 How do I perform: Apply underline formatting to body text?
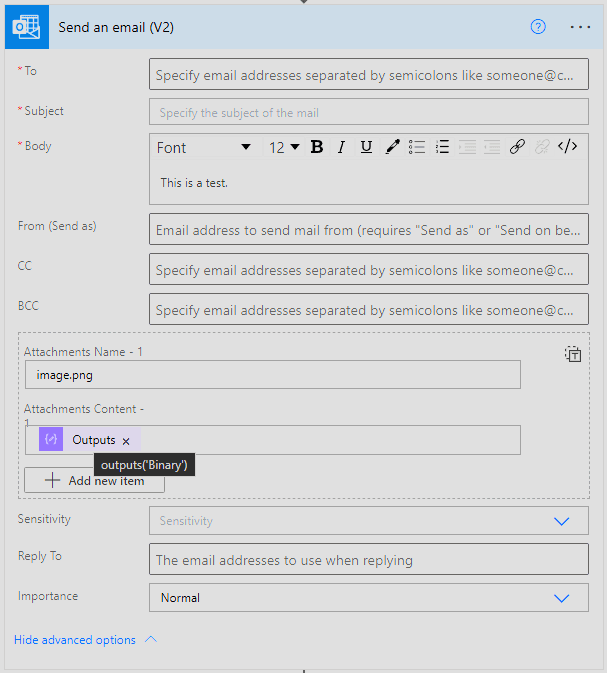pyautogui.click(x=366, y=147)
